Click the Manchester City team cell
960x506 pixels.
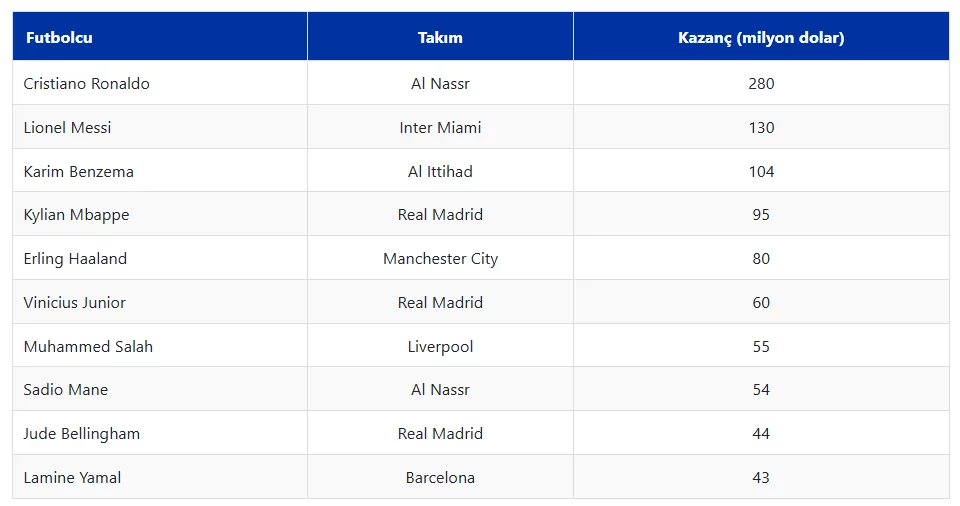(440, 259)
